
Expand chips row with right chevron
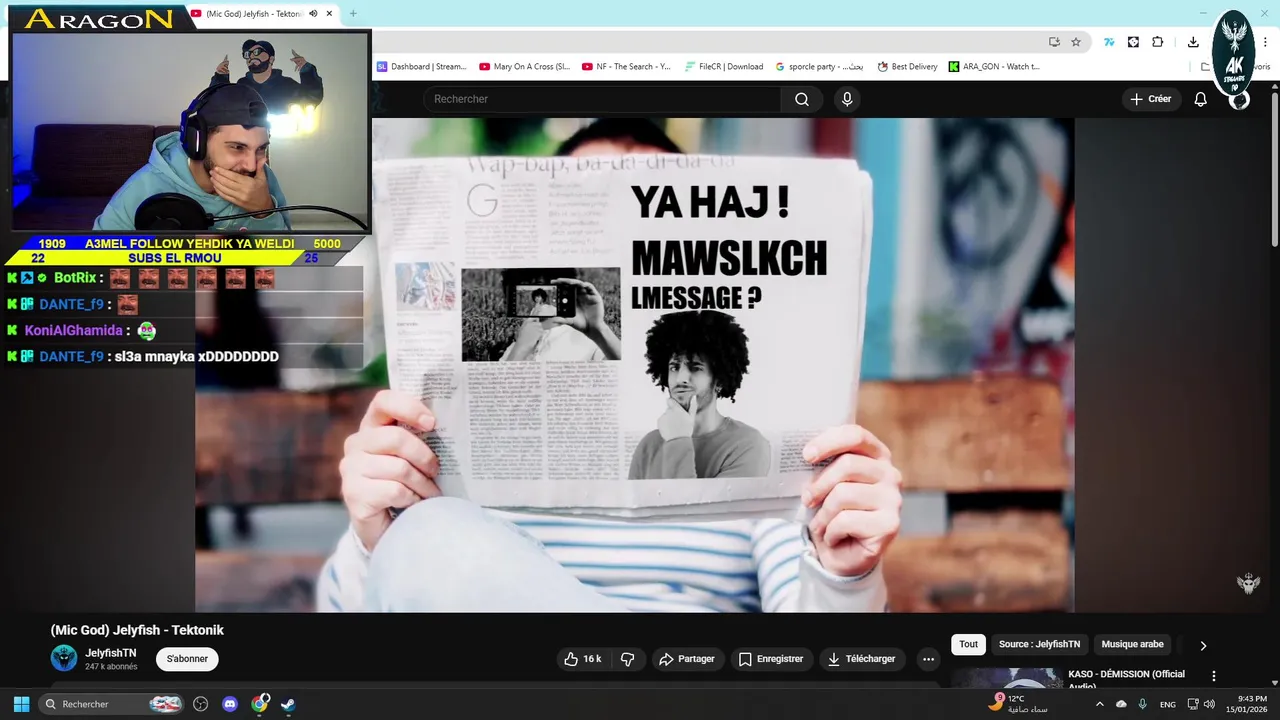(1203, 646)
